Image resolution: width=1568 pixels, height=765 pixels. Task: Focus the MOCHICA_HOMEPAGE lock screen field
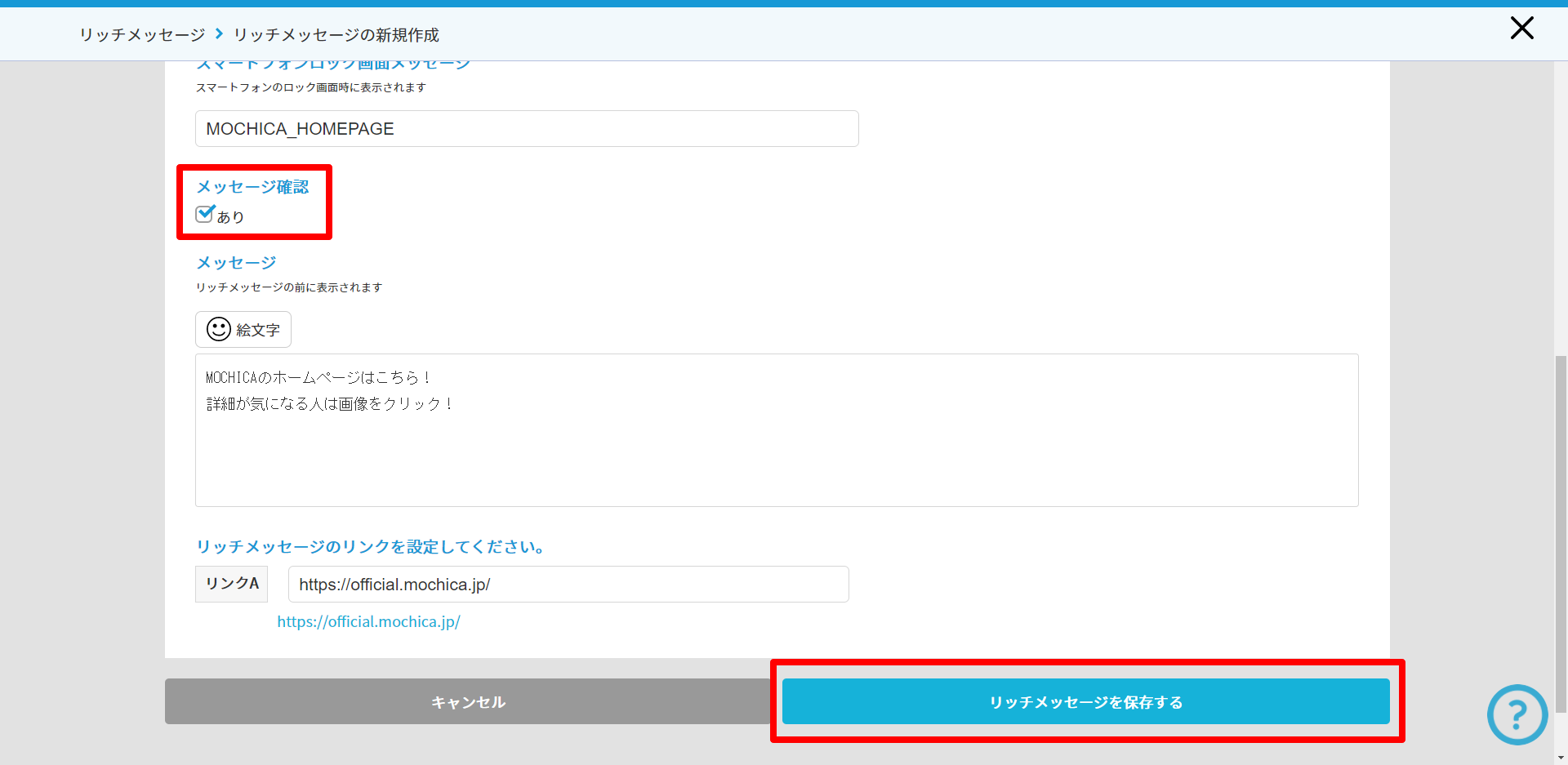(x=527, y=129)
